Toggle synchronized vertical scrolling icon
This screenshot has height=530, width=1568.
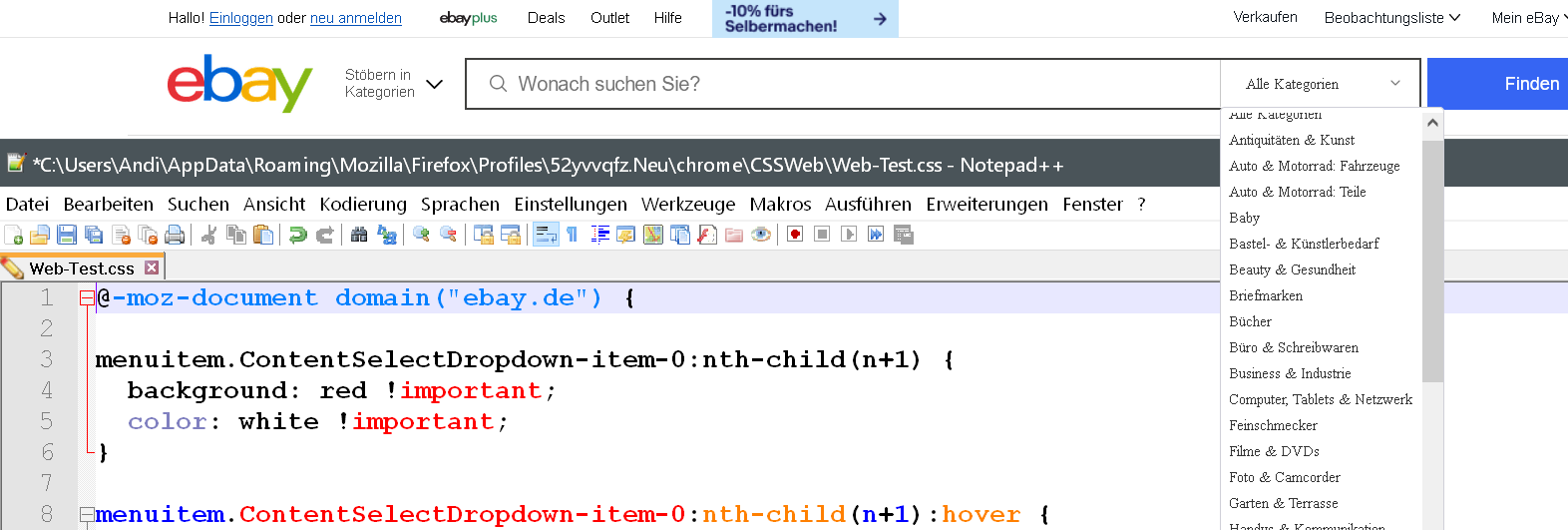(484, 235)
